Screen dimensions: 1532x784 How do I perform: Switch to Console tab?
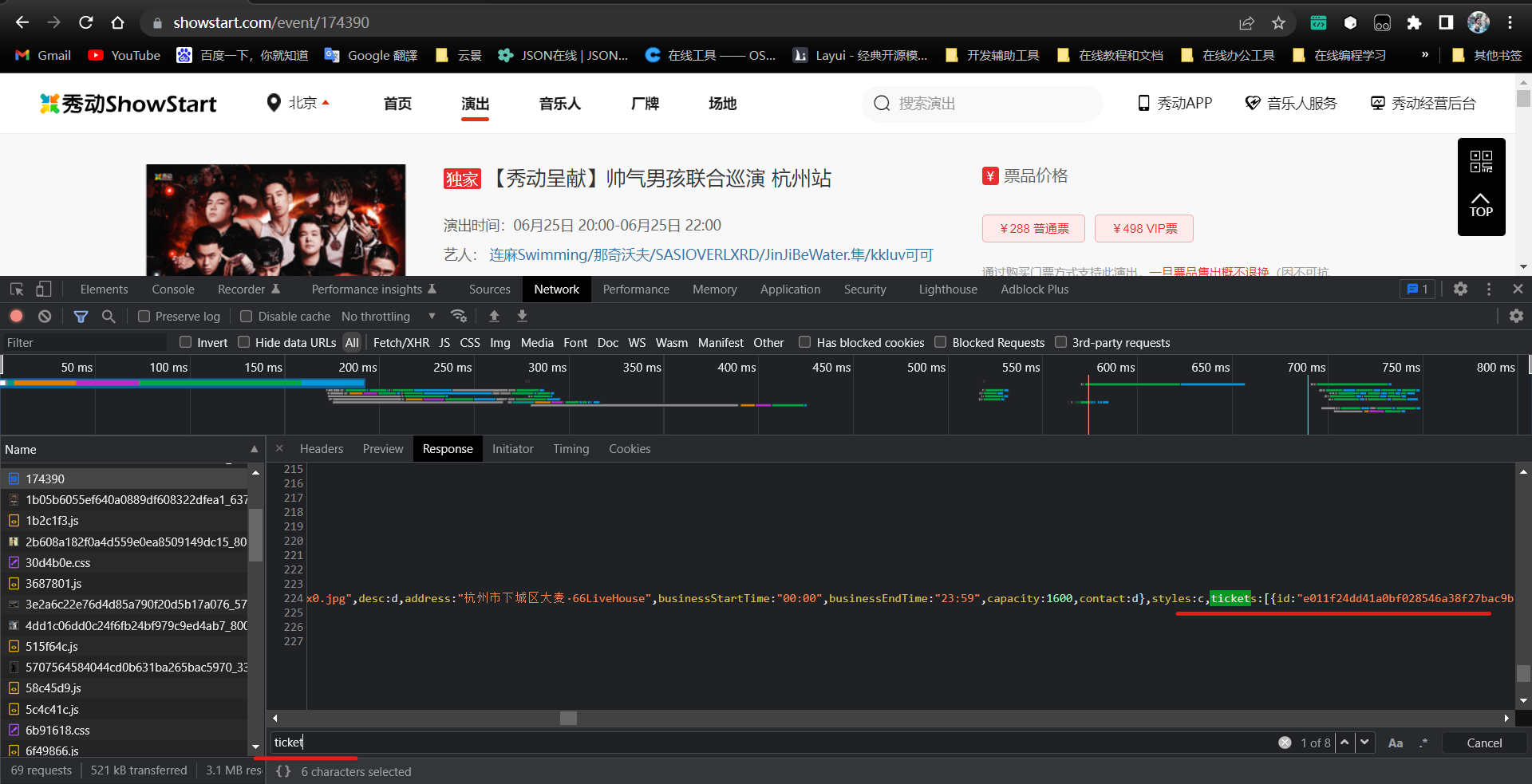[x=173, y=289]
